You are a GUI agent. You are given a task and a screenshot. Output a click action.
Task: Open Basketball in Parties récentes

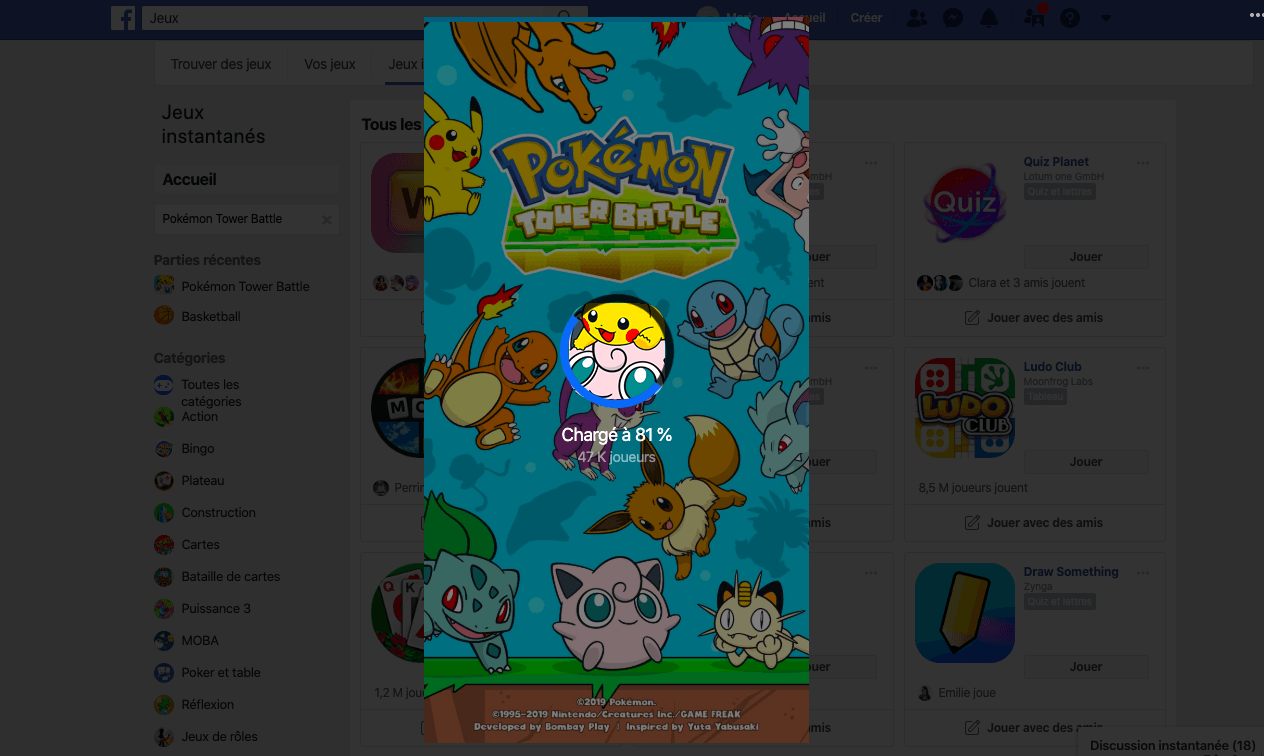tap(211, 316)
